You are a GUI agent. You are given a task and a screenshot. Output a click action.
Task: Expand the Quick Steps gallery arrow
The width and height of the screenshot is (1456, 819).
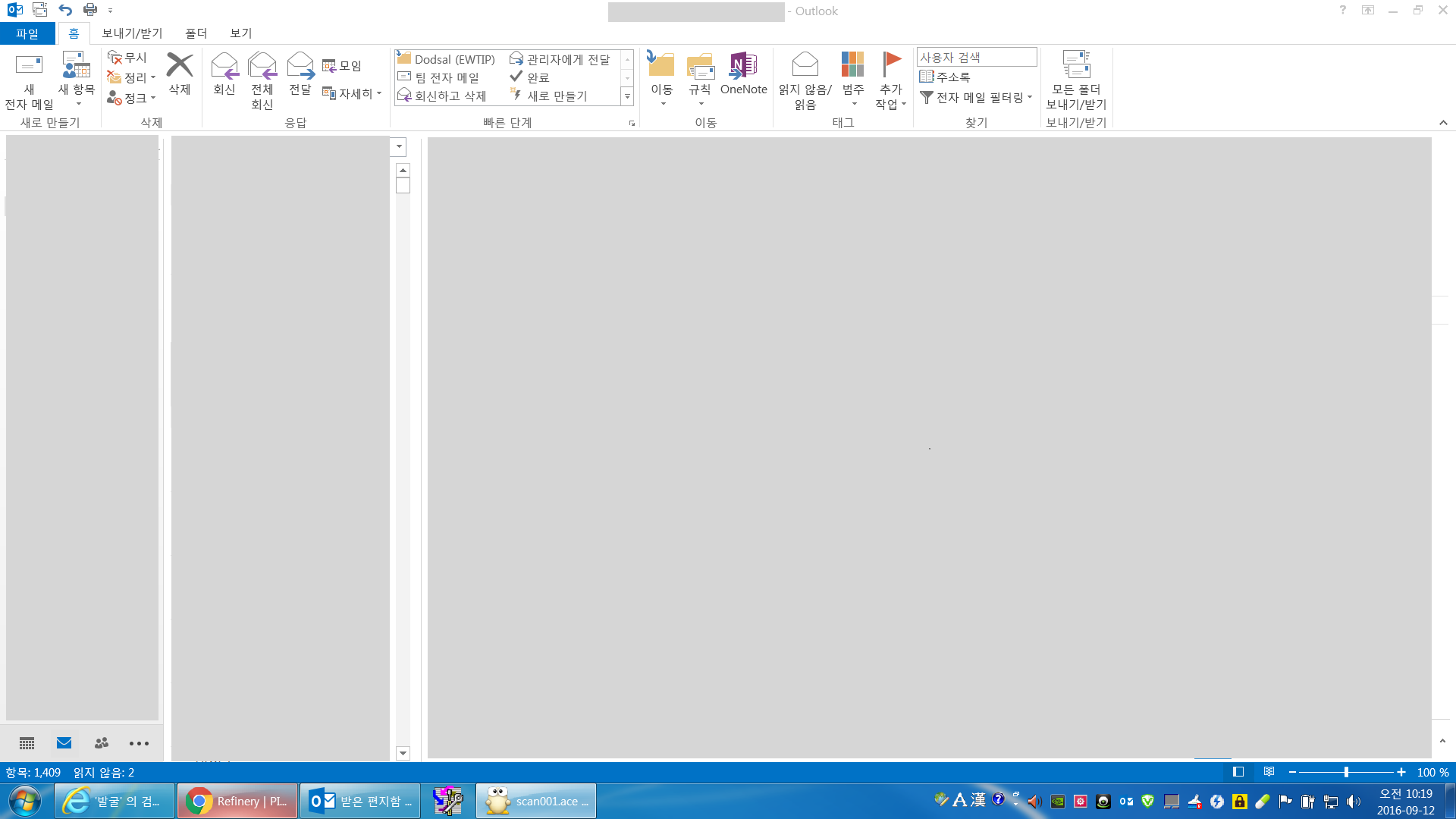click(x=627, y=97)
